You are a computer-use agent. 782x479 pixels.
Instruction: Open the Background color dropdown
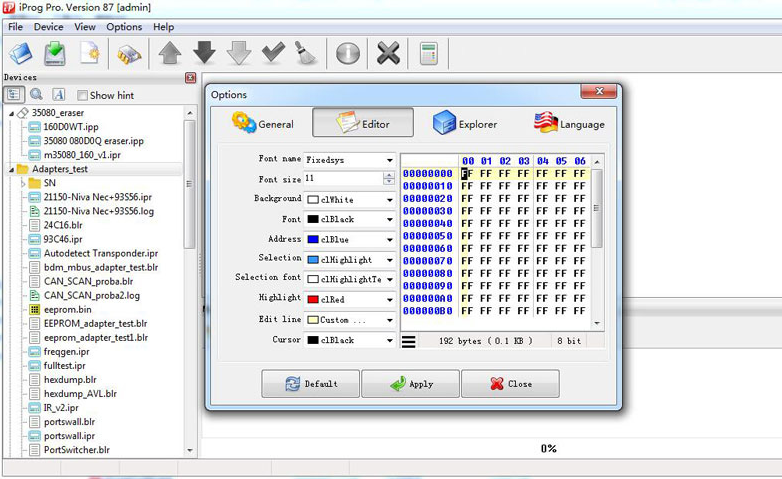pos(390,200)
